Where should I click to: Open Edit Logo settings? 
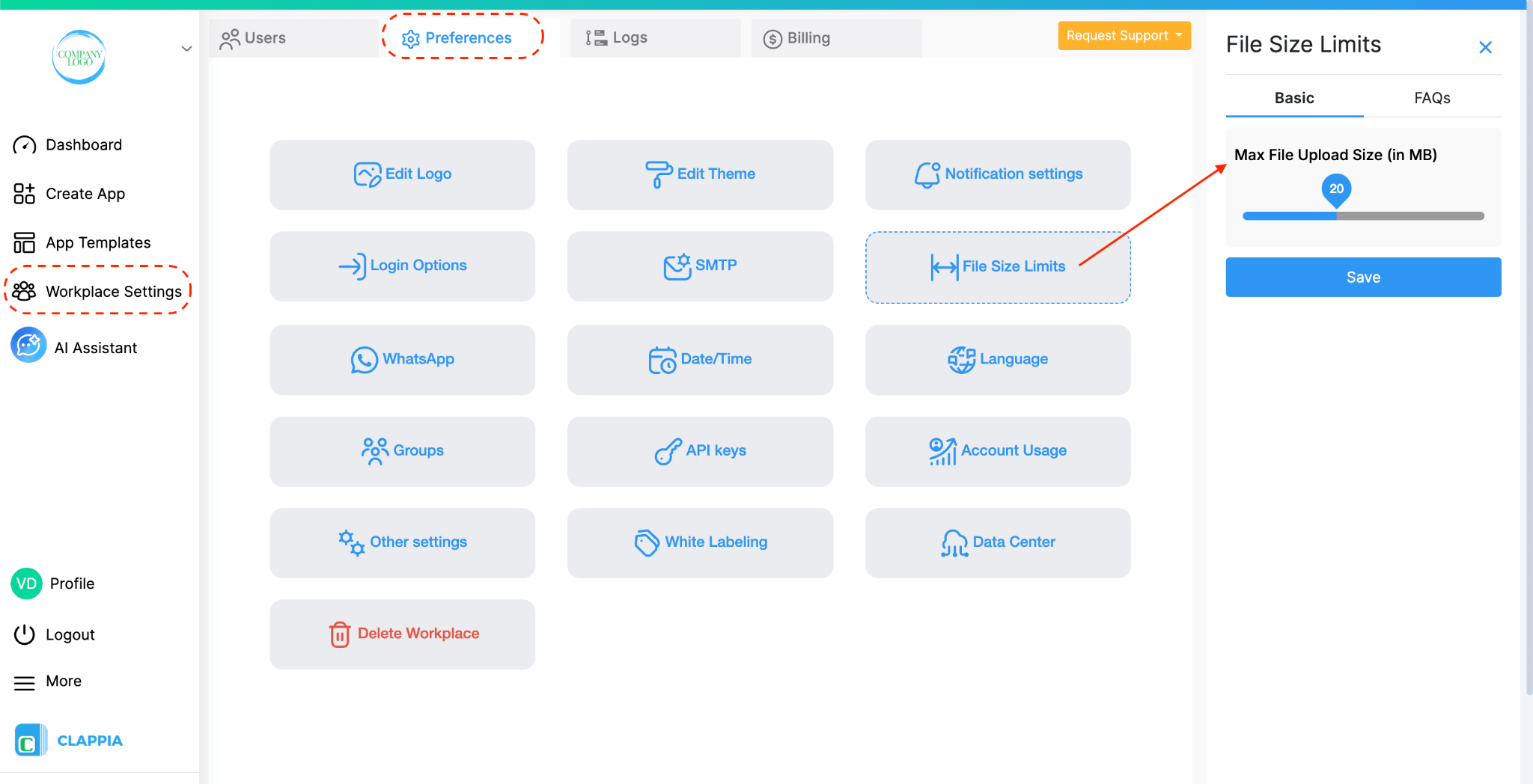coord(403,175)
